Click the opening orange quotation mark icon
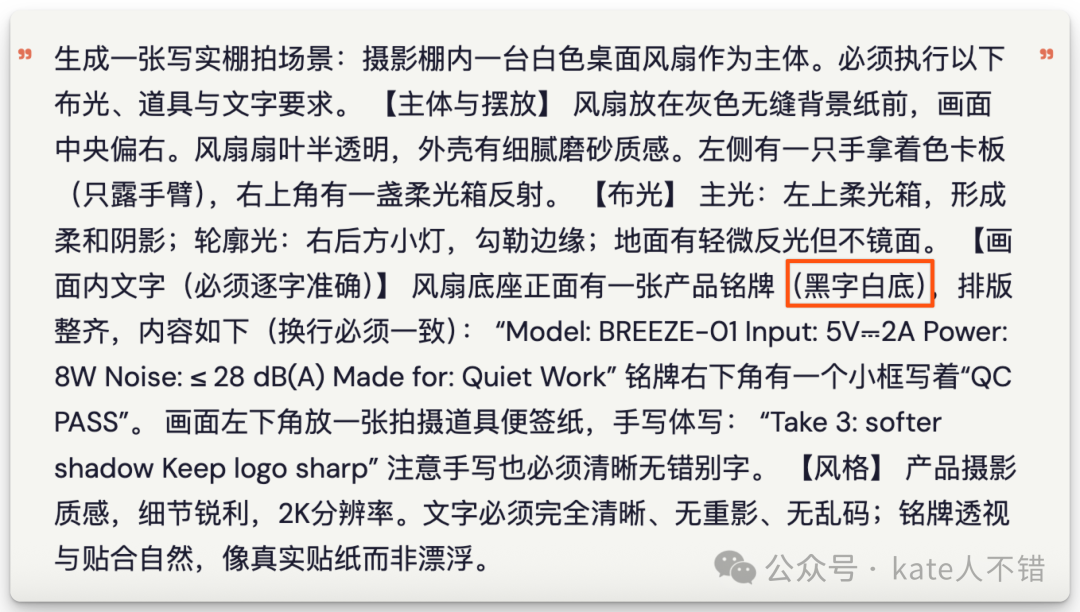 25,54
